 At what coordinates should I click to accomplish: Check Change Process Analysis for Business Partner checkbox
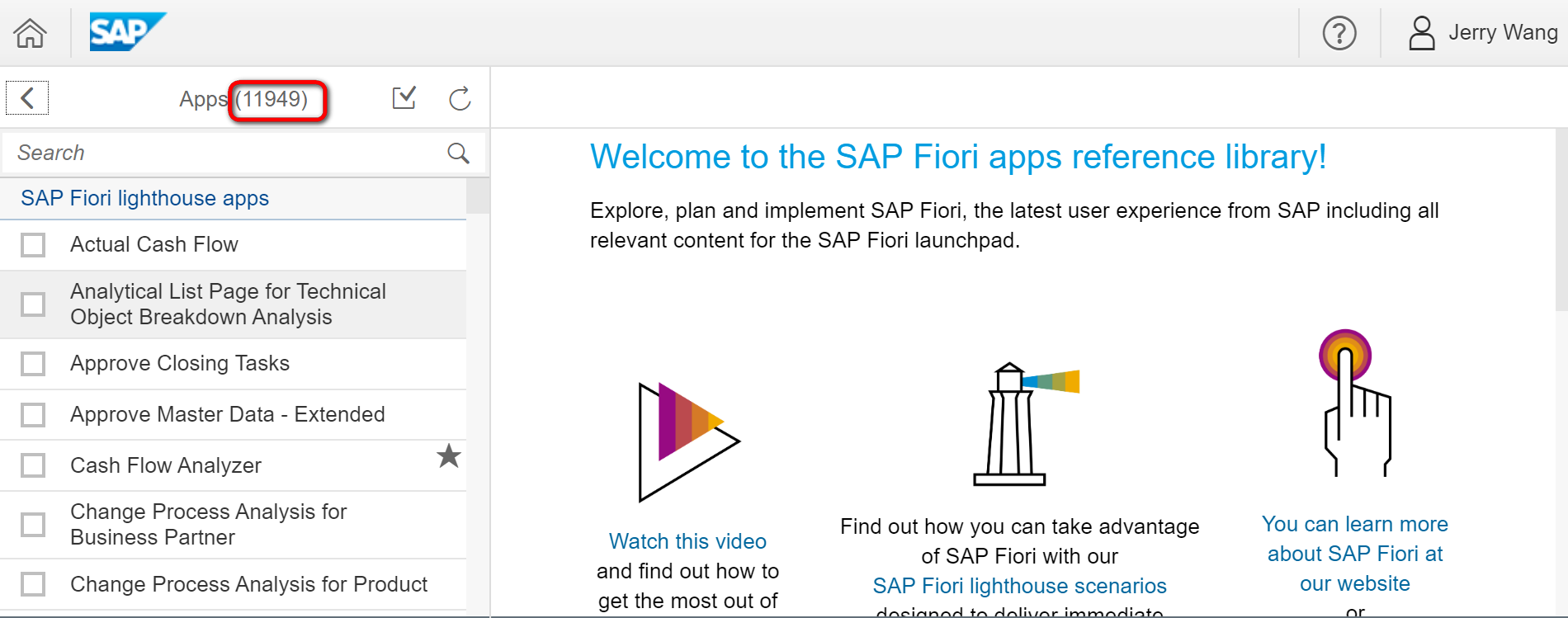point(33,525)
